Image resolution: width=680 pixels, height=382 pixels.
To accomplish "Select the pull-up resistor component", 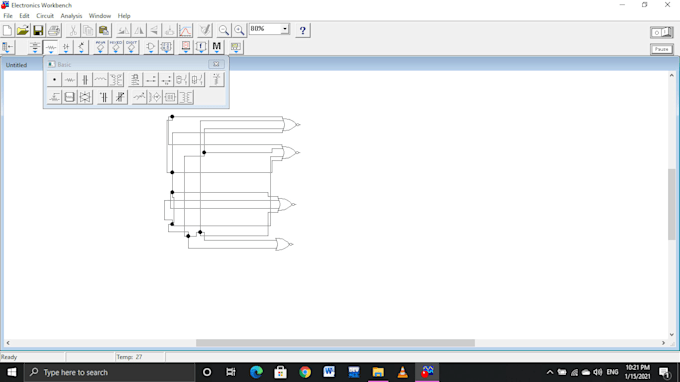I will coord(216,80).
